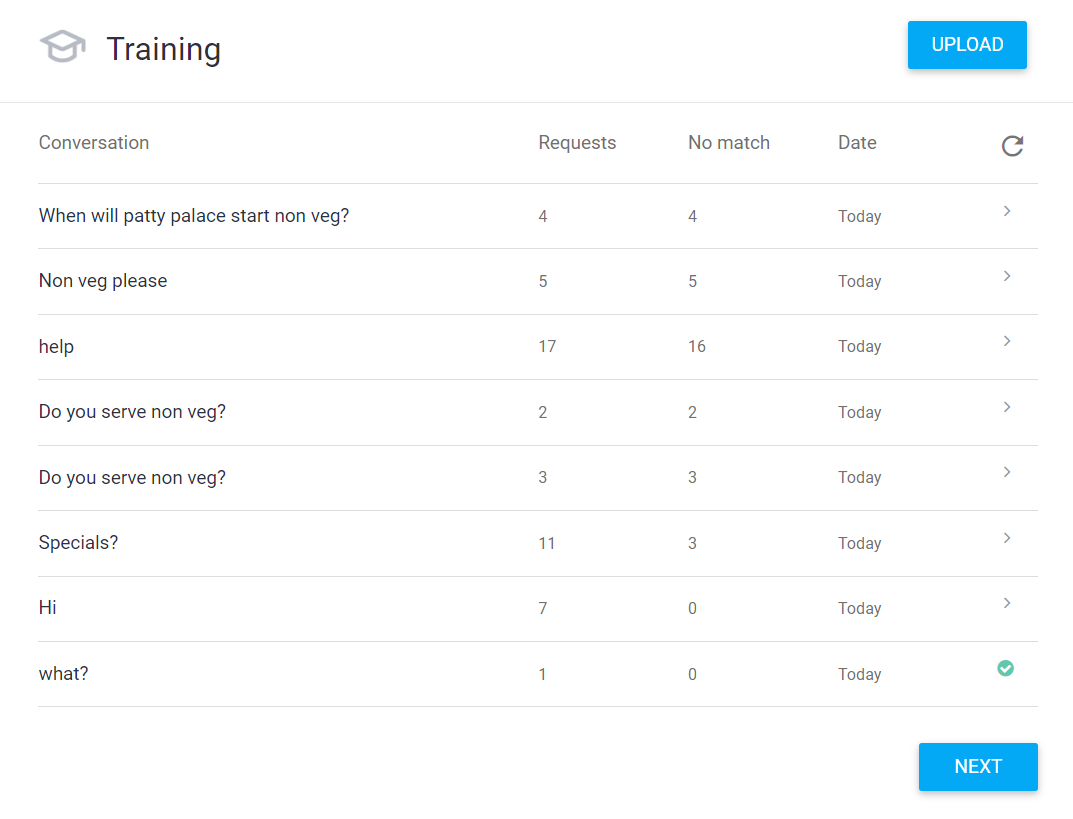Select 'When will patty palace start non veg?' text
Viewport: 1073px width, 819px height.
click(194, 216)
